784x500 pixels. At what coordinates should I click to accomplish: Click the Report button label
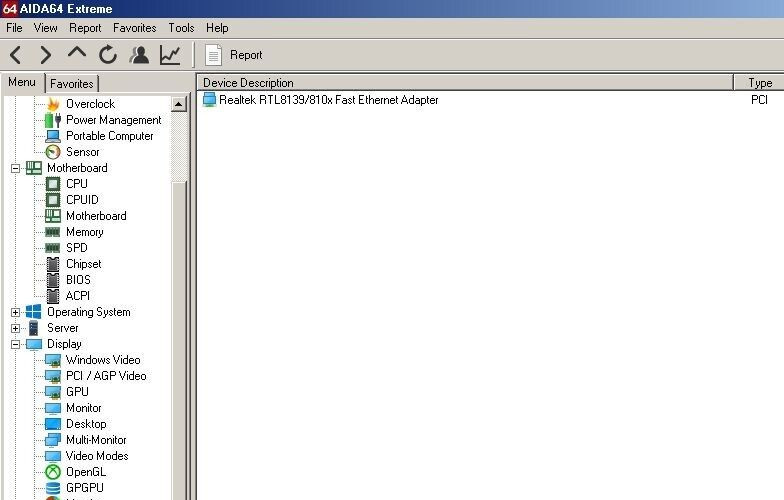click(246, 55)
